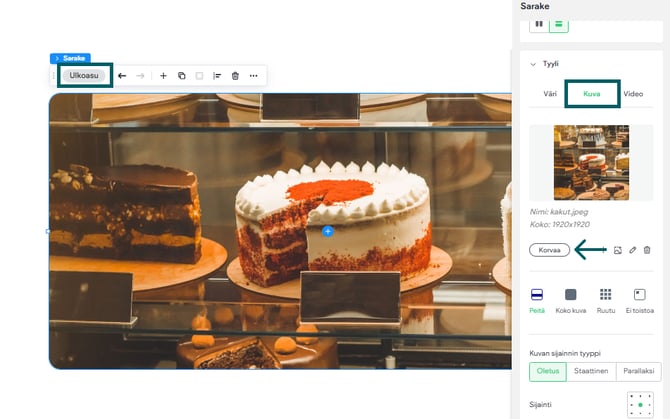
Task: Select the Peitä fill option
Action: point(537,299)
